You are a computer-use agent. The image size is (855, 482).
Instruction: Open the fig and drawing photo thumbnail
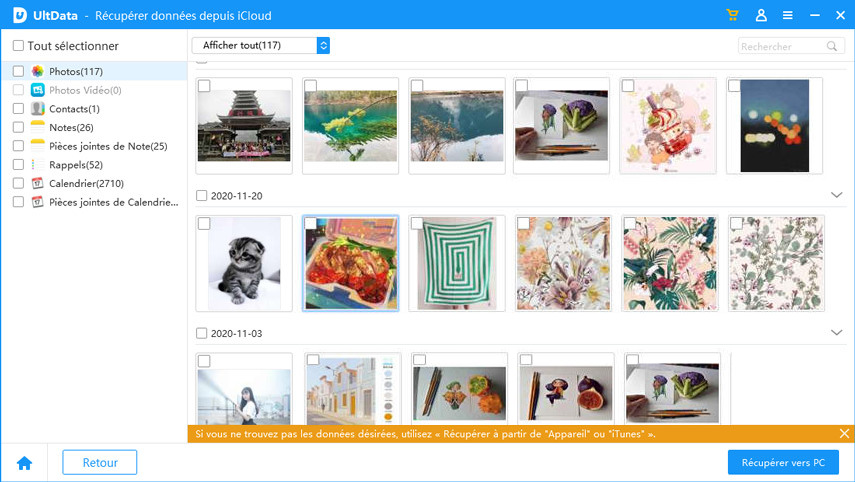(x=566, y=390)
